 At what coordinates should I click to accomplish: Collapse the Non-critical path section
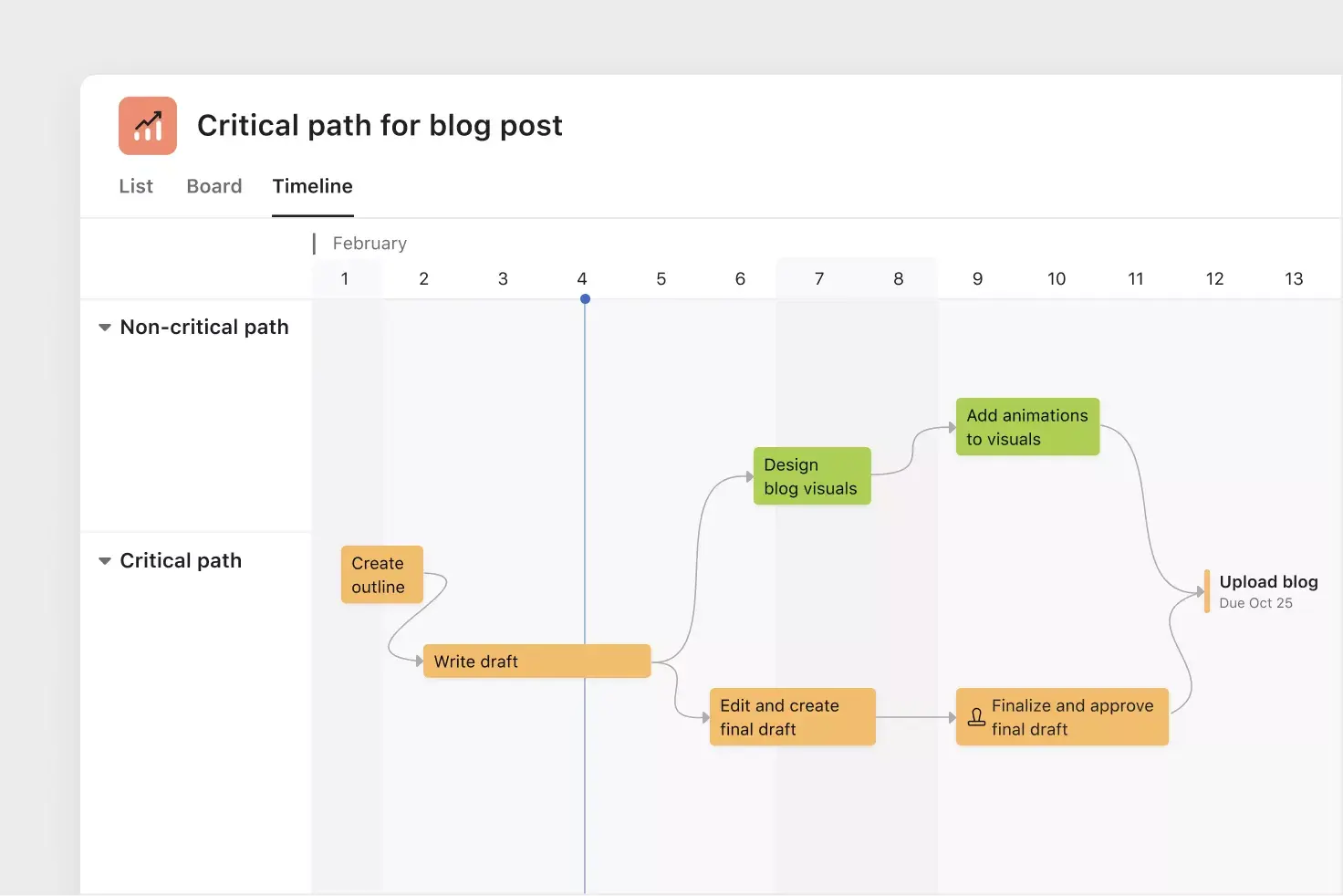point(104,327)
